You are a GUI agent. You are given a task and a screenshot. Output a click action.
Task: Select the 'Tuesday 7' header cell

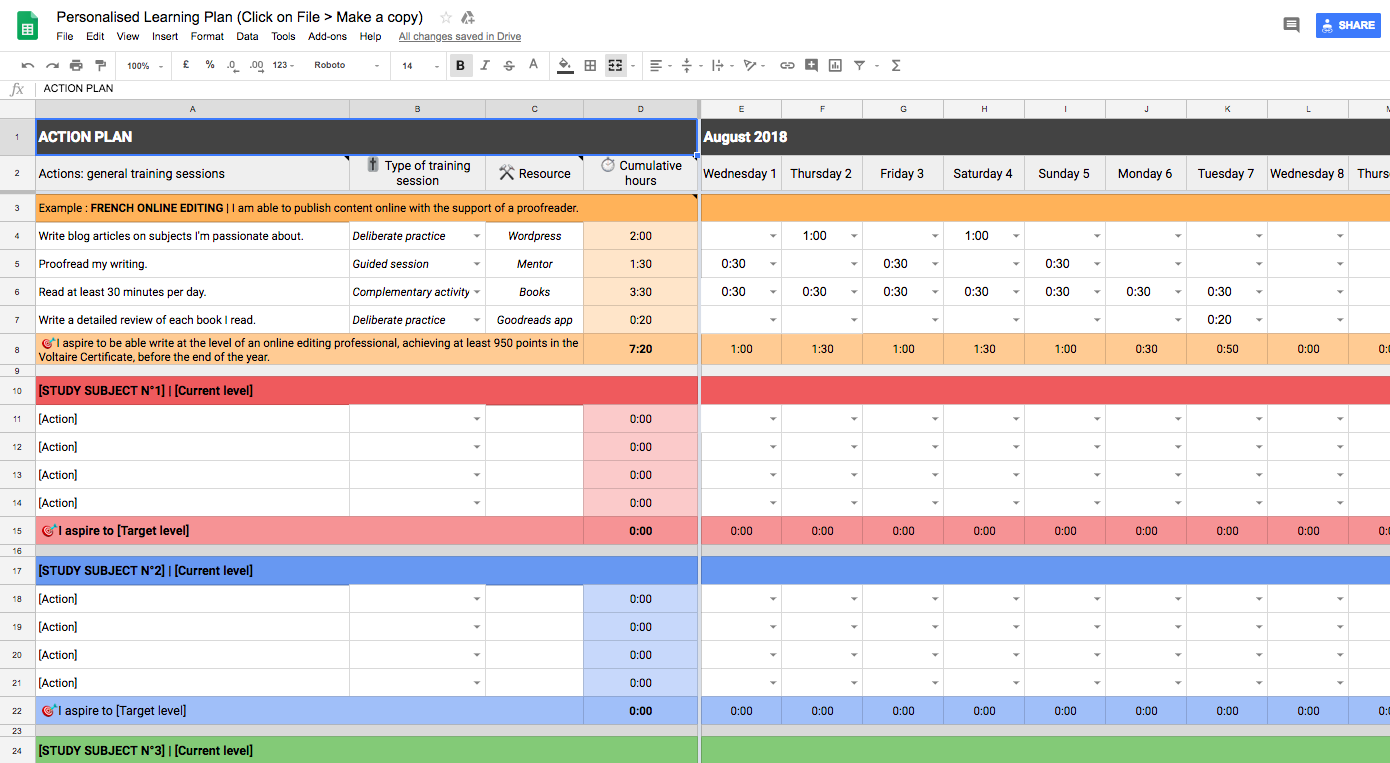coord(1226,173)
